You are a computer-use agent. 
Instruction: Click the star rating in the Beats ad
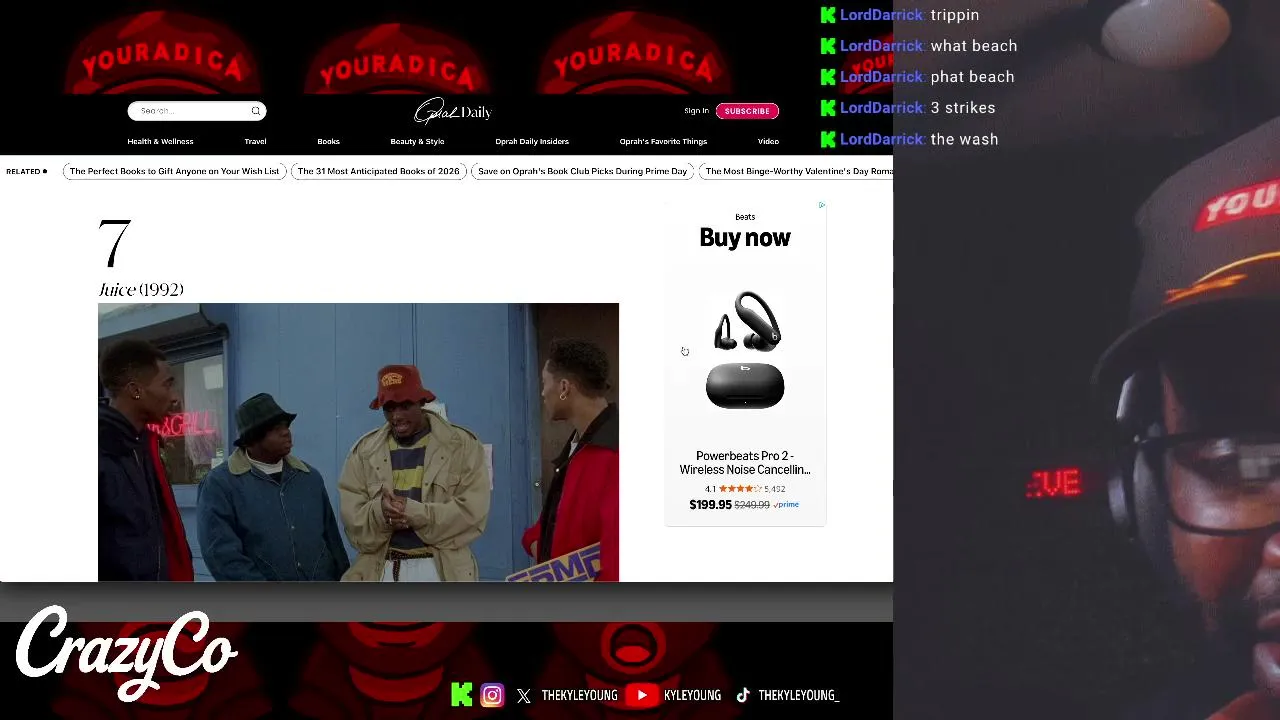[740, 489]
